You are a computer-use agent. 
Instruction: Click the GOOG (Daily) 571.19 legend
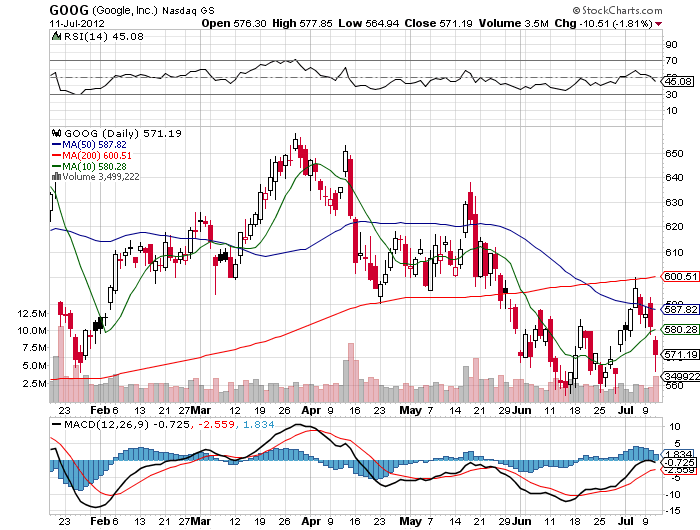coord(123,134)
